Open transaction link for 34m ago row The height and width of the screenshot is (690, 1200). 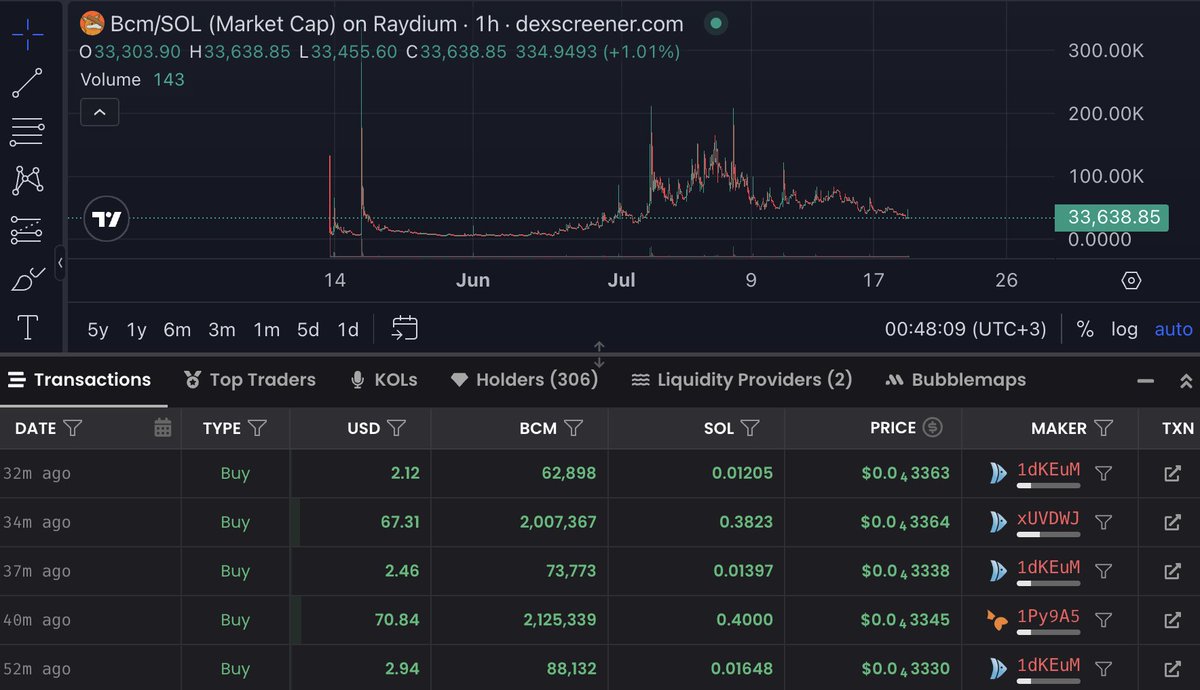point(1172,522)
